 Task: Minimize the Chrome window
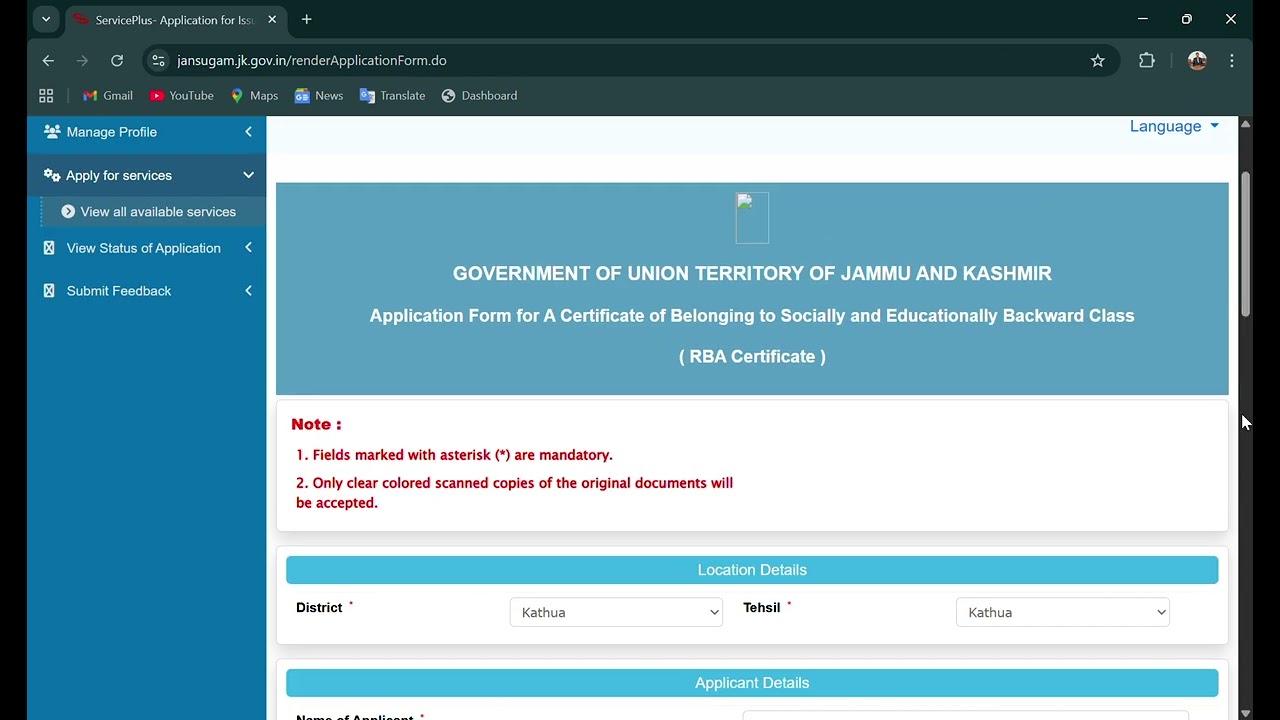(x=1143, y=19)
